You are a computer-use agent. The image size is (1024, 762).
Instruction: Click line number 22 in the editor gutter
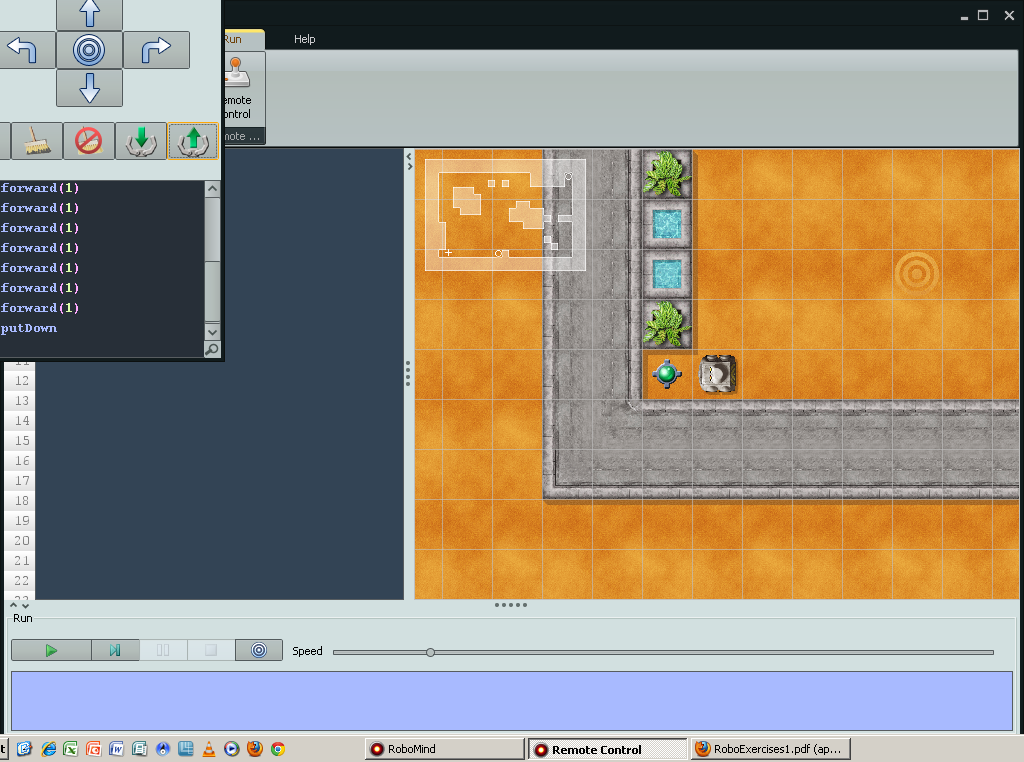[x=22, y=580]
